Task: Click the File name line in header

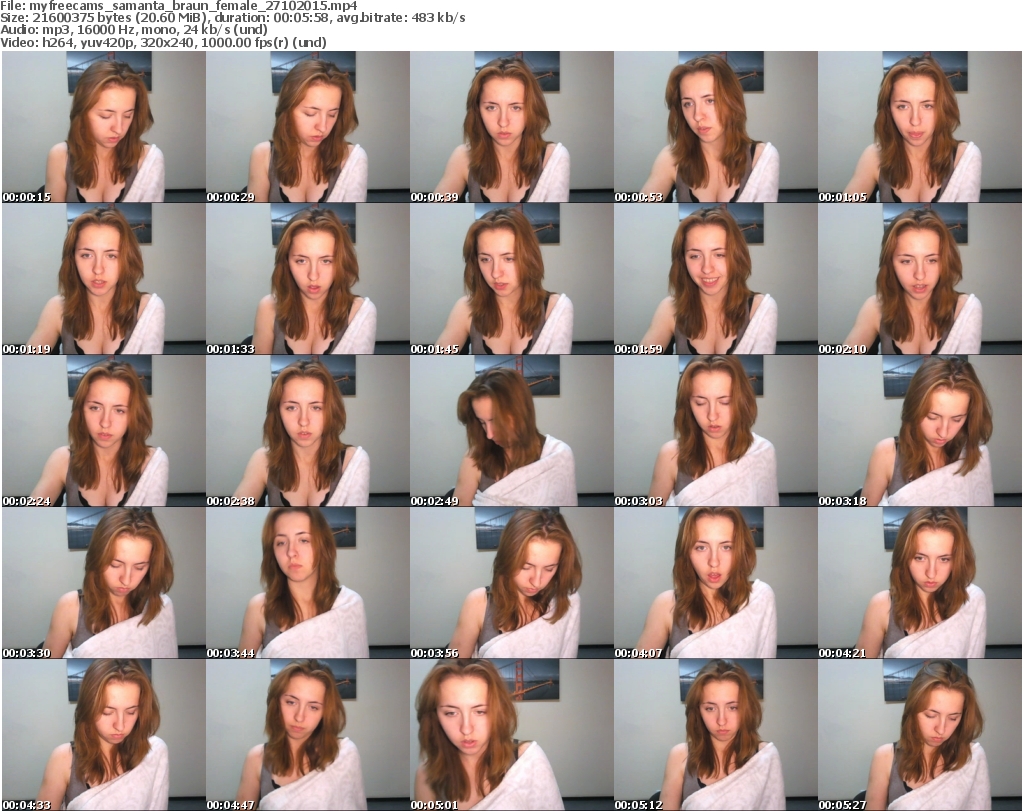Action: click(x=180, y=6)
